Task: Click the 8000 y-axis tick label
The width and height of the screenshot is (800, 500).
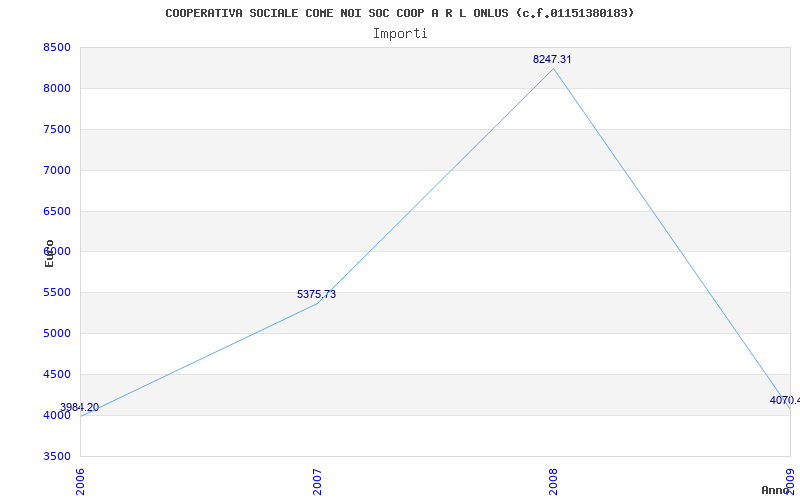Action: click(57, 89)
